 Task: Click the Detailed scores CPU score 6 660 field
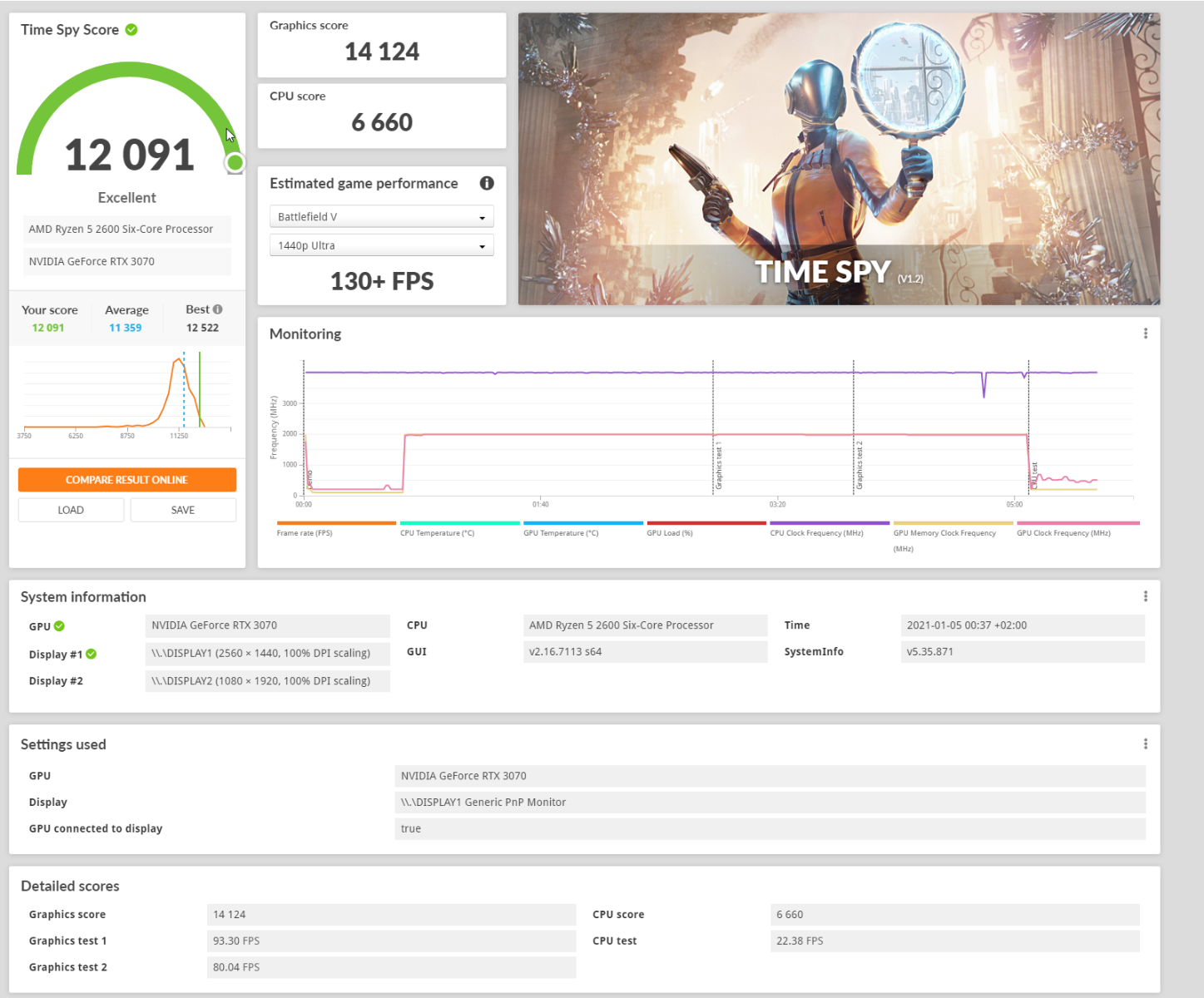click(x=955, y=915)
